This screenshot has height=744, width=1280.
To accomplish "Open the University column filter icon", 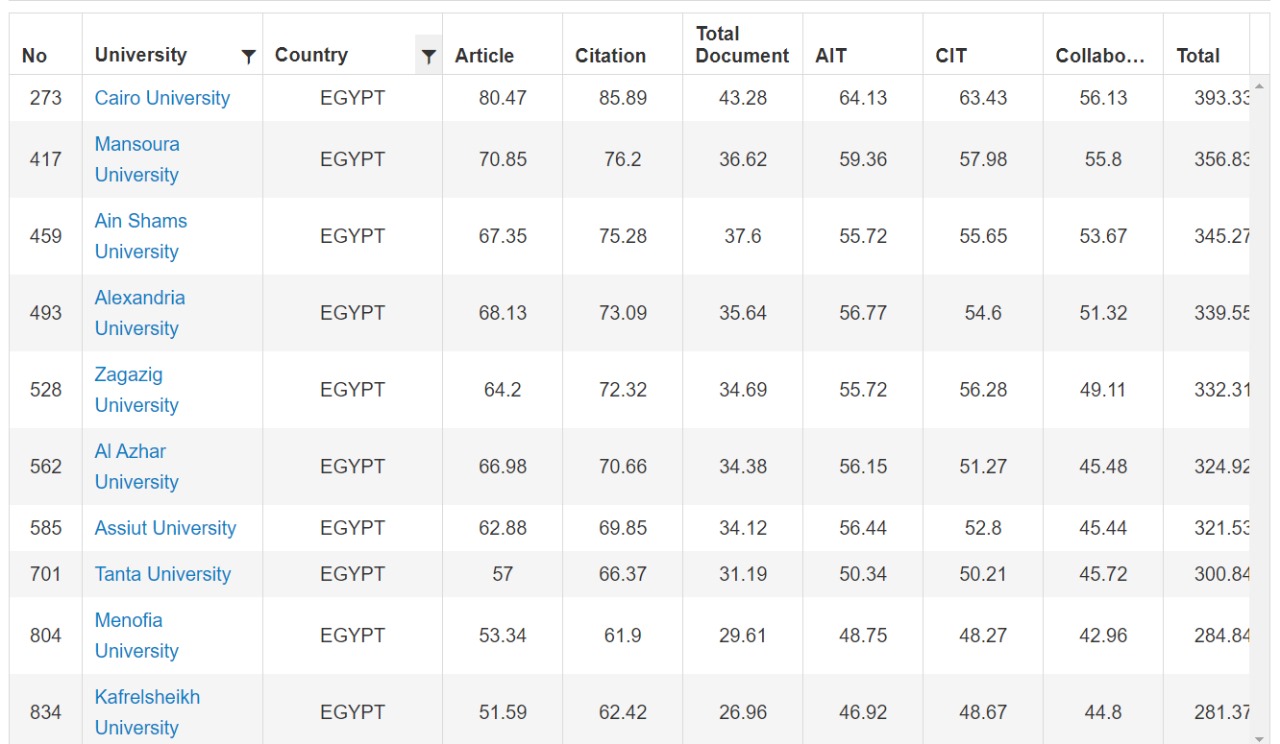I will point(249,57).
